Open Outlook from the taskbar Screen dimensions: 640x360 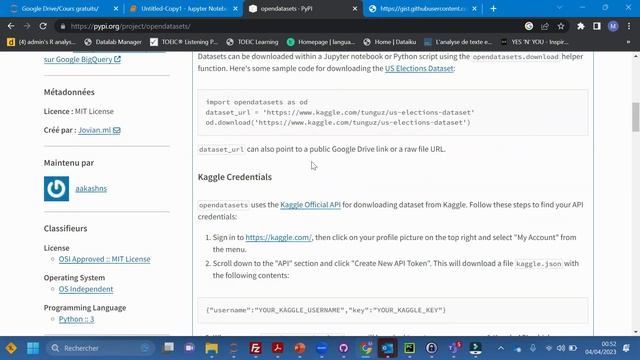click(387, 348)
